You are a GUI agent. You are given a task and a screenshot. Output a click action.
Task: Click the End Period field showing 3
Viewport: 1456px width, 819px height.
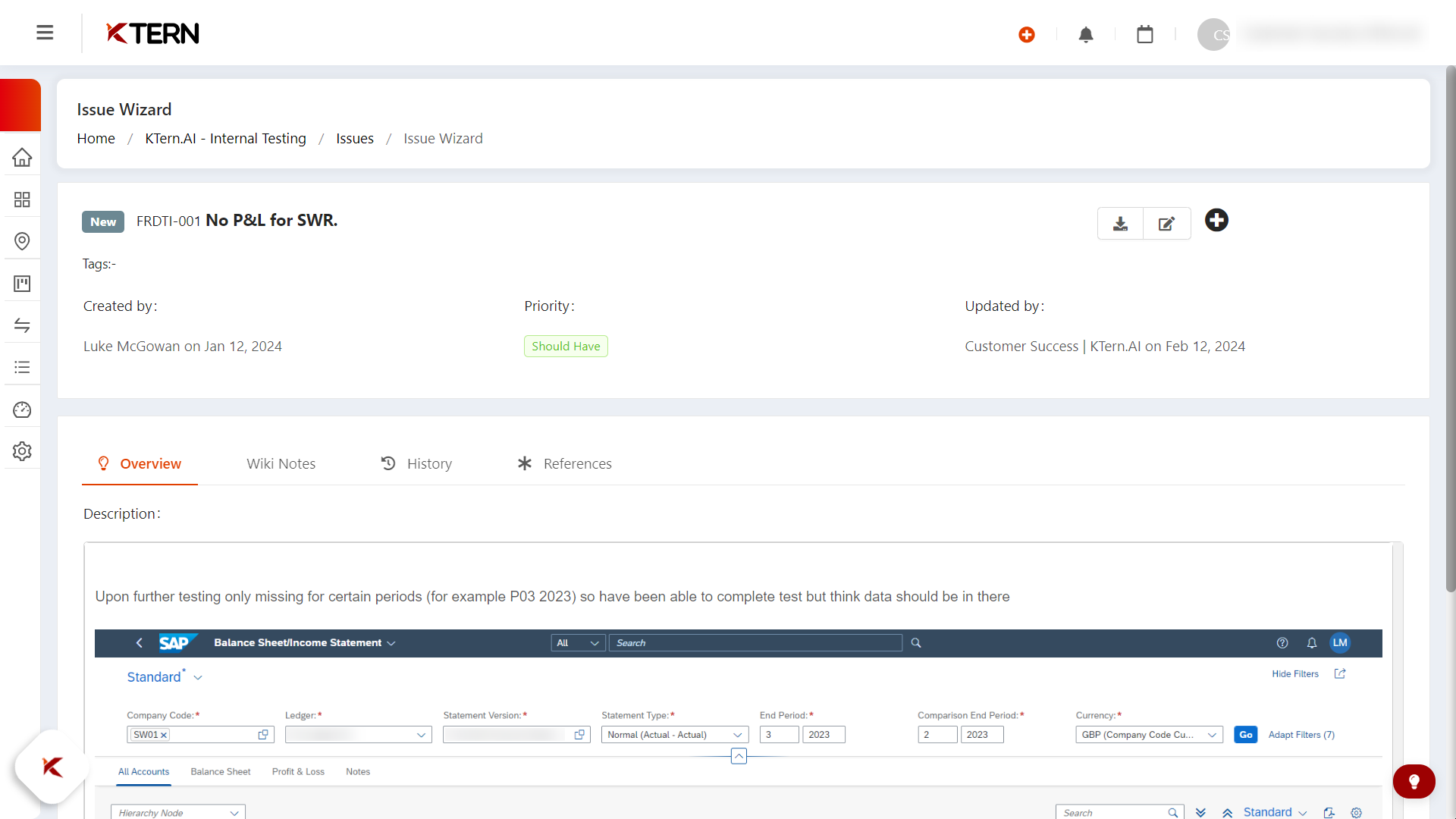(780, 734)
